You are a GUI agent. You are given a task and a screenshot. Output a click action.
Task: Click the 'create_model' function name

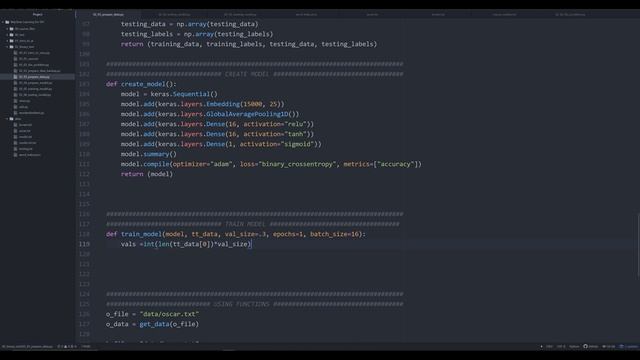[143, 84]
